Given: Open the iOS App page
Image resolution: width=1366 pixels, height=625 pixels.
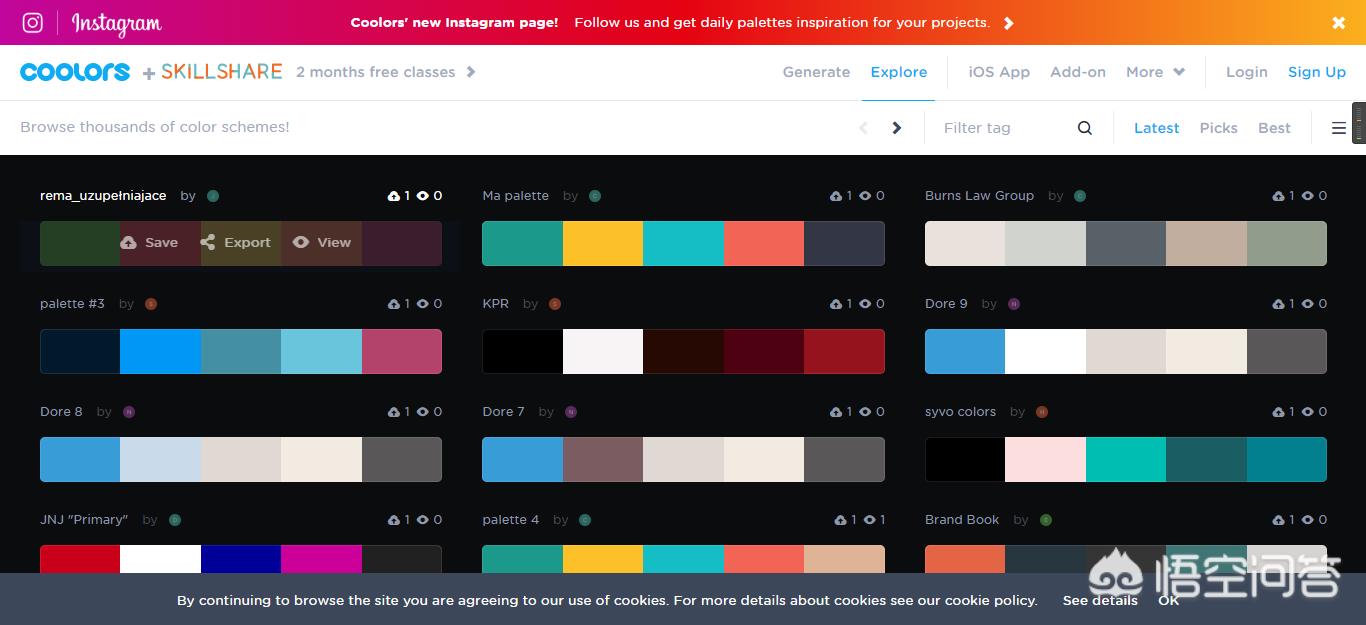Looking at the screenshot, I should (x=999, y=72).
